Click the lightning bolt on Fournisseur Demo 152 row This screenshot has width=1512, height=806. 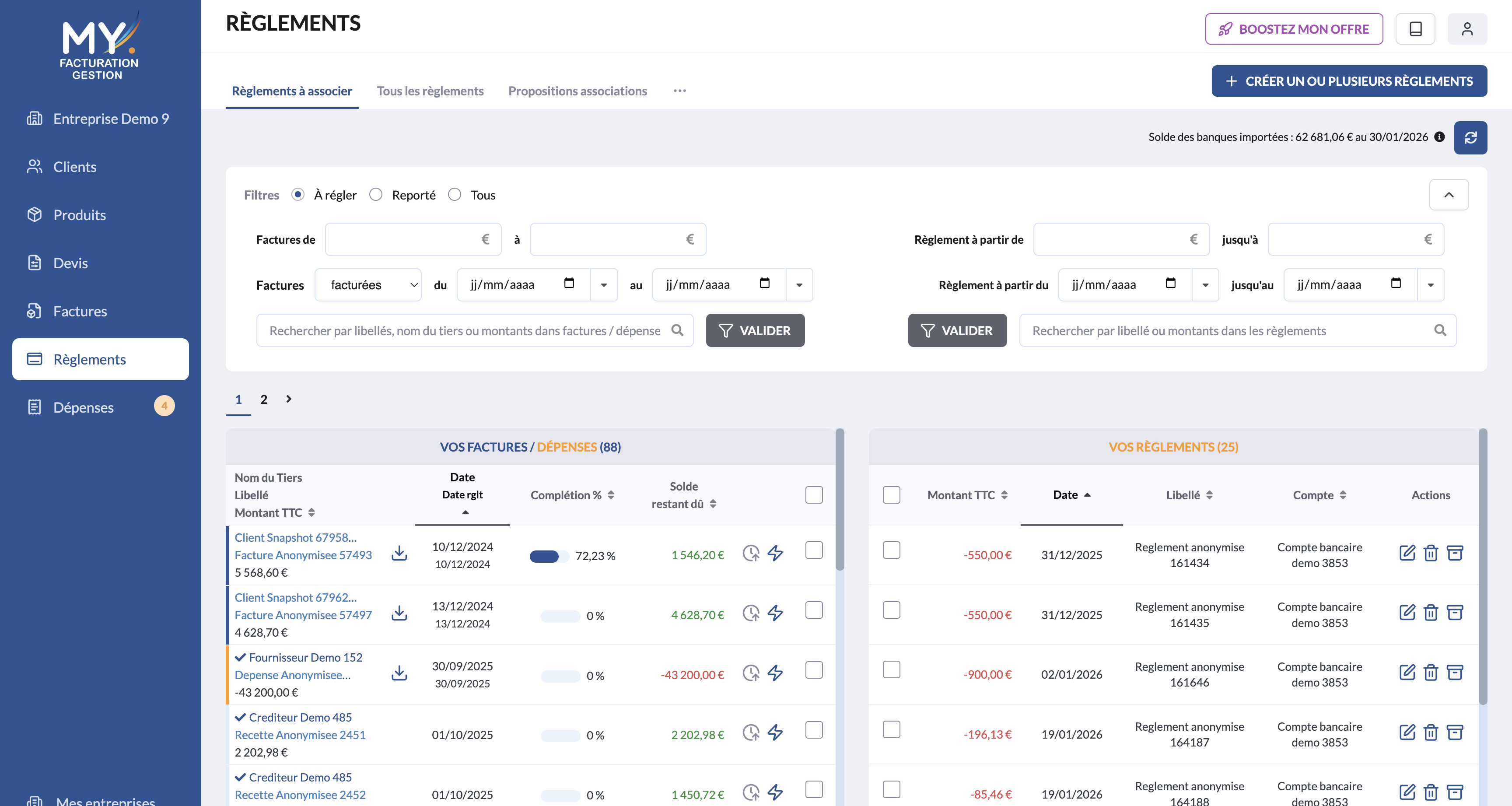pyautogui.click(x=775, y=673)
